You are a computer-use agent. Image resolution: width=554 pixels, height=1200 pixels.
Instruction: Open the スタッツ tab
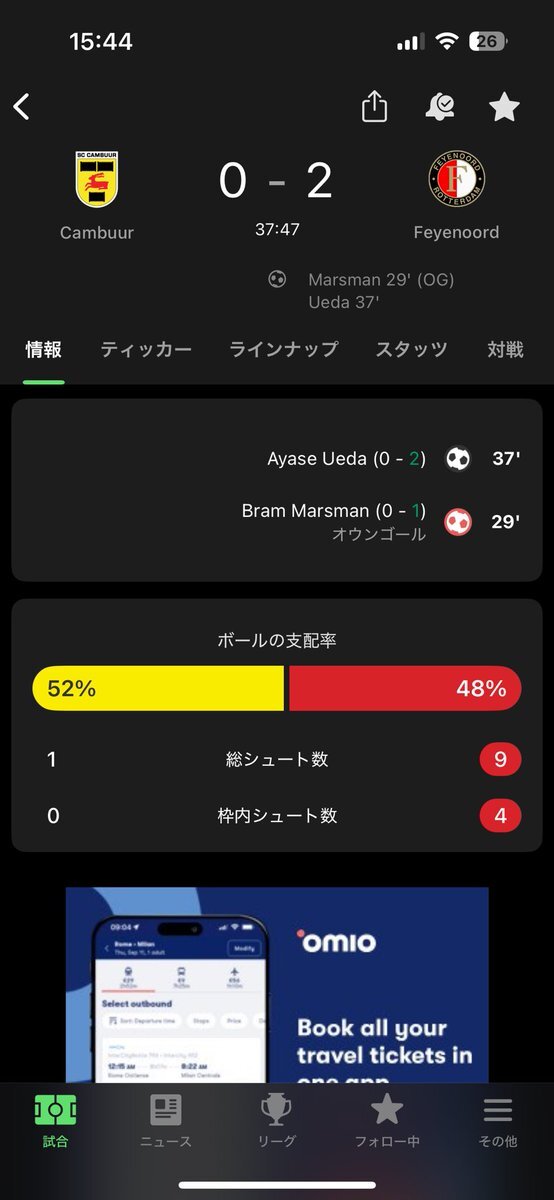[x=412, y=349]
